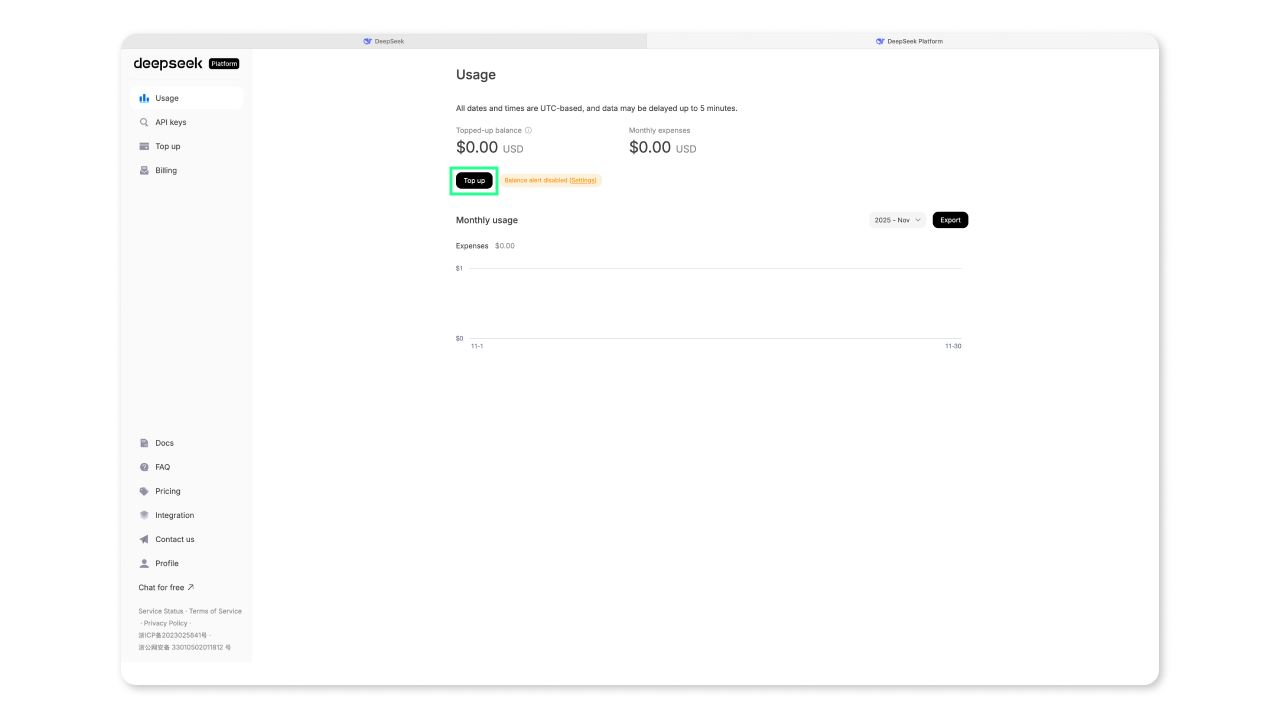Click the UTC-based dates notice text

[x=596, y=108]
